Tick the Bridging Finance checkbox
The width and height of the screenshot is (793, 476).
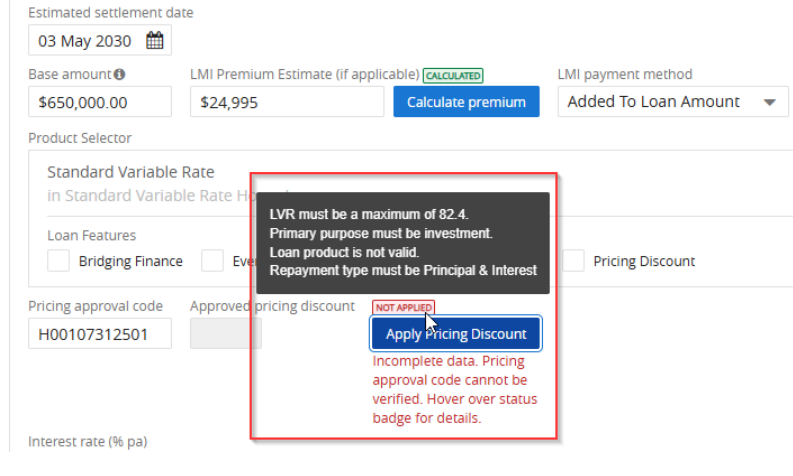pos(58,261)
